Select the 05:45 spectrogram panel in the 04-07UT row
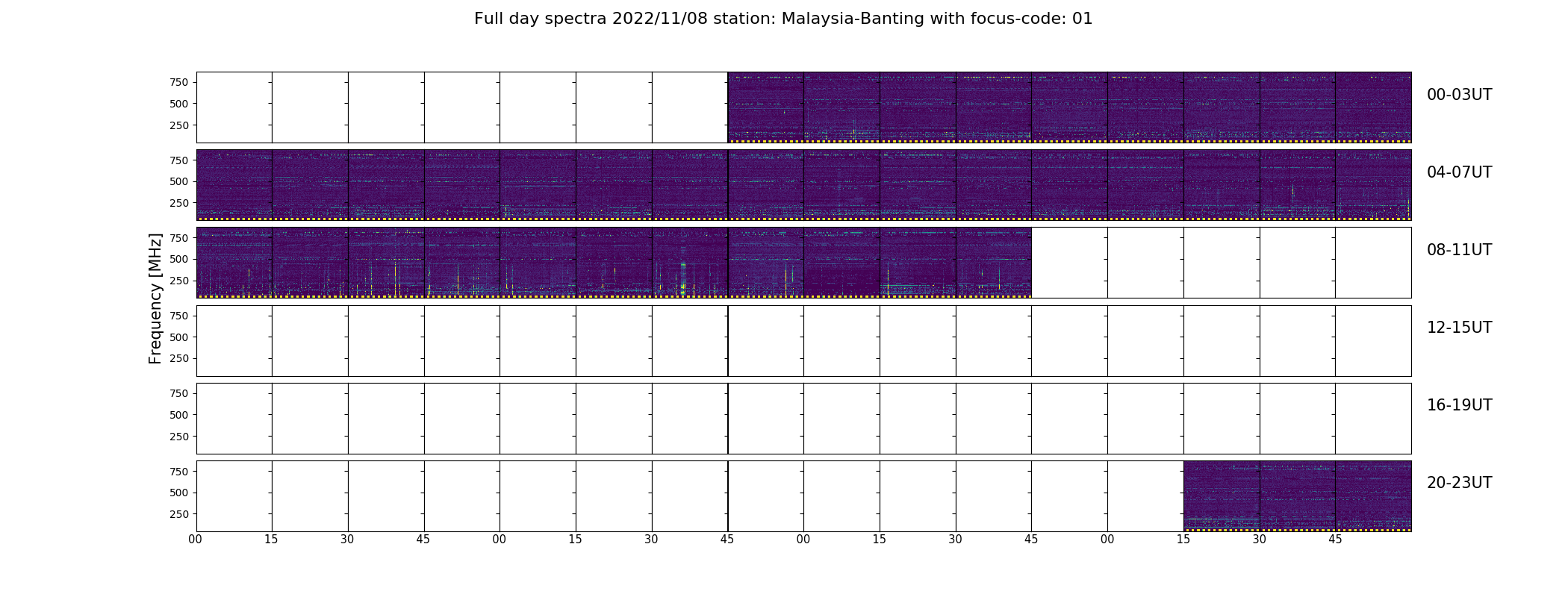The width and height of the screenshot is (1568, 597). (765, 185)
